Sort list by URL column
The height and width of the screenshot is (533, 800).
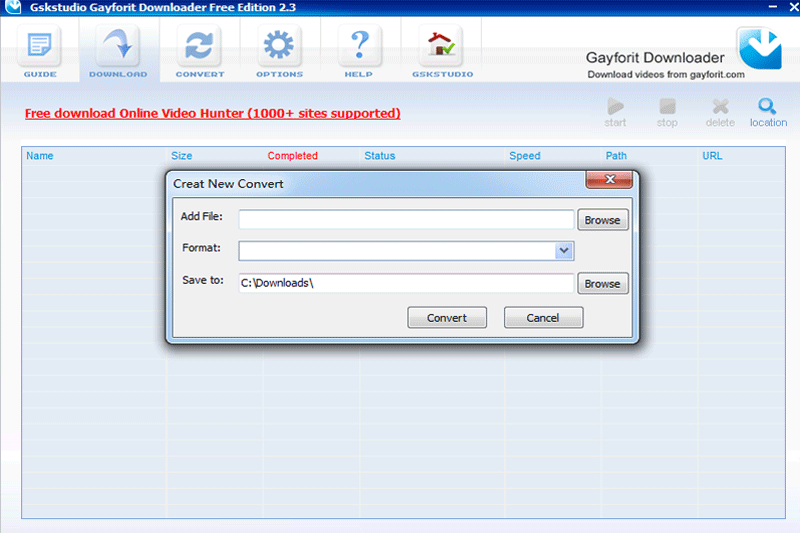point(712,156)
